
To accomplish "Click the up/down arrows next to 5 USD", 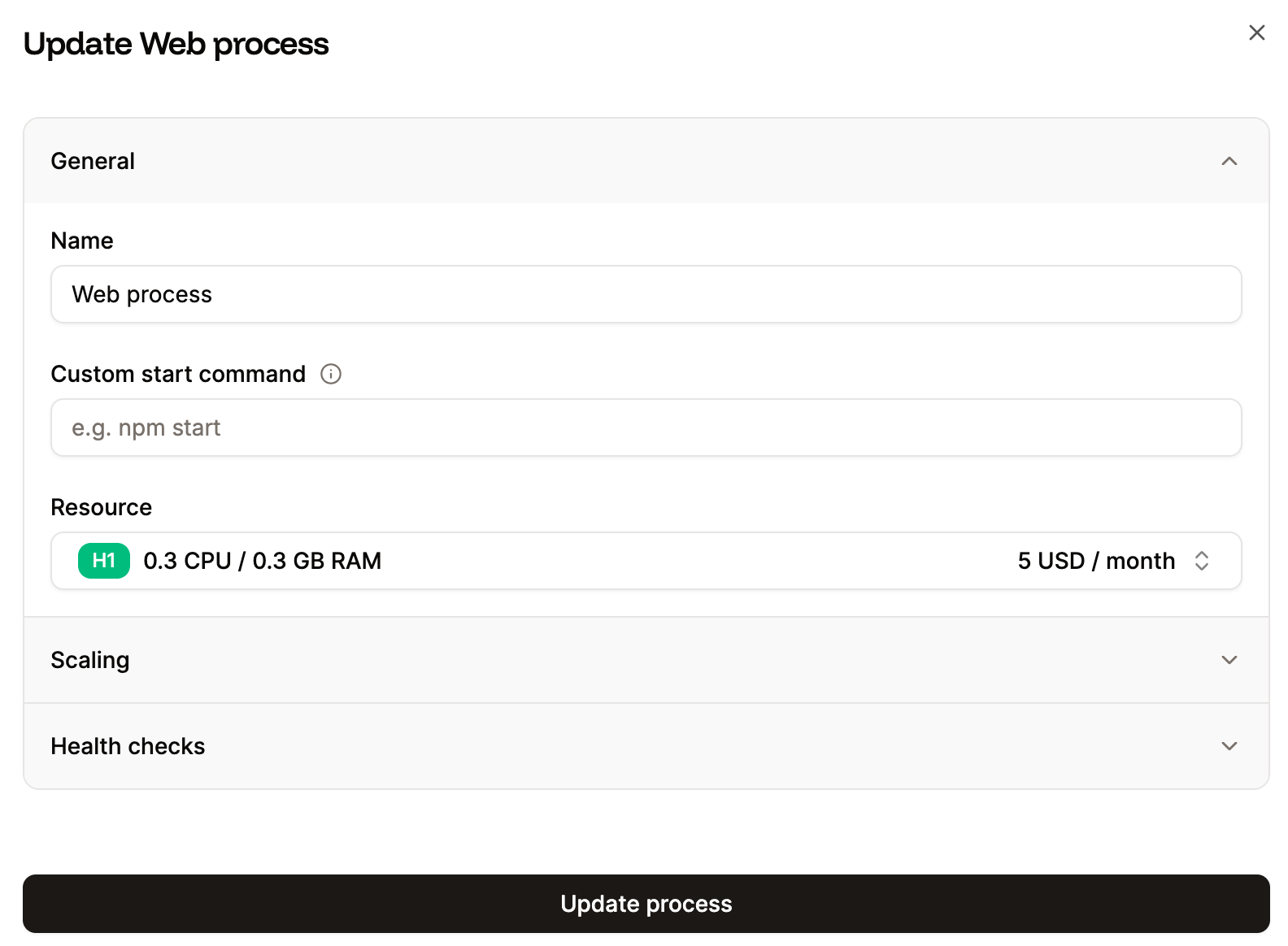I will pyautogui.click(x=1203, y=561).
